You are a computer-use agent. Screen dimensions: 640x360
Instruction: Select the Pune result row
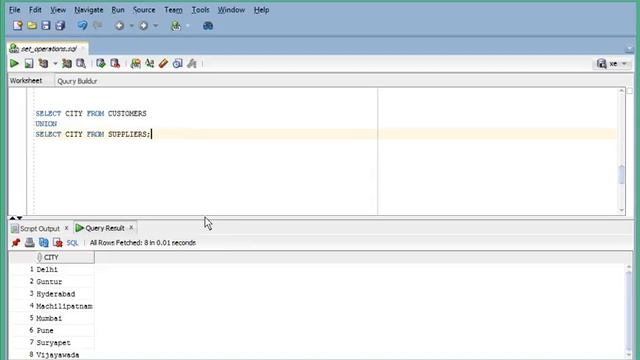(52, 331)
